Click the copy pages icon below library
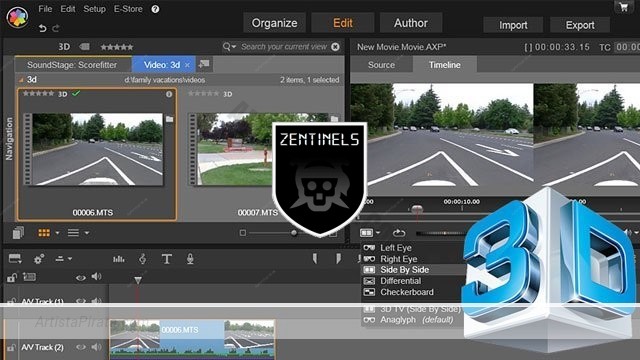The height and width of the screenshot is (360, 640). 18,233
